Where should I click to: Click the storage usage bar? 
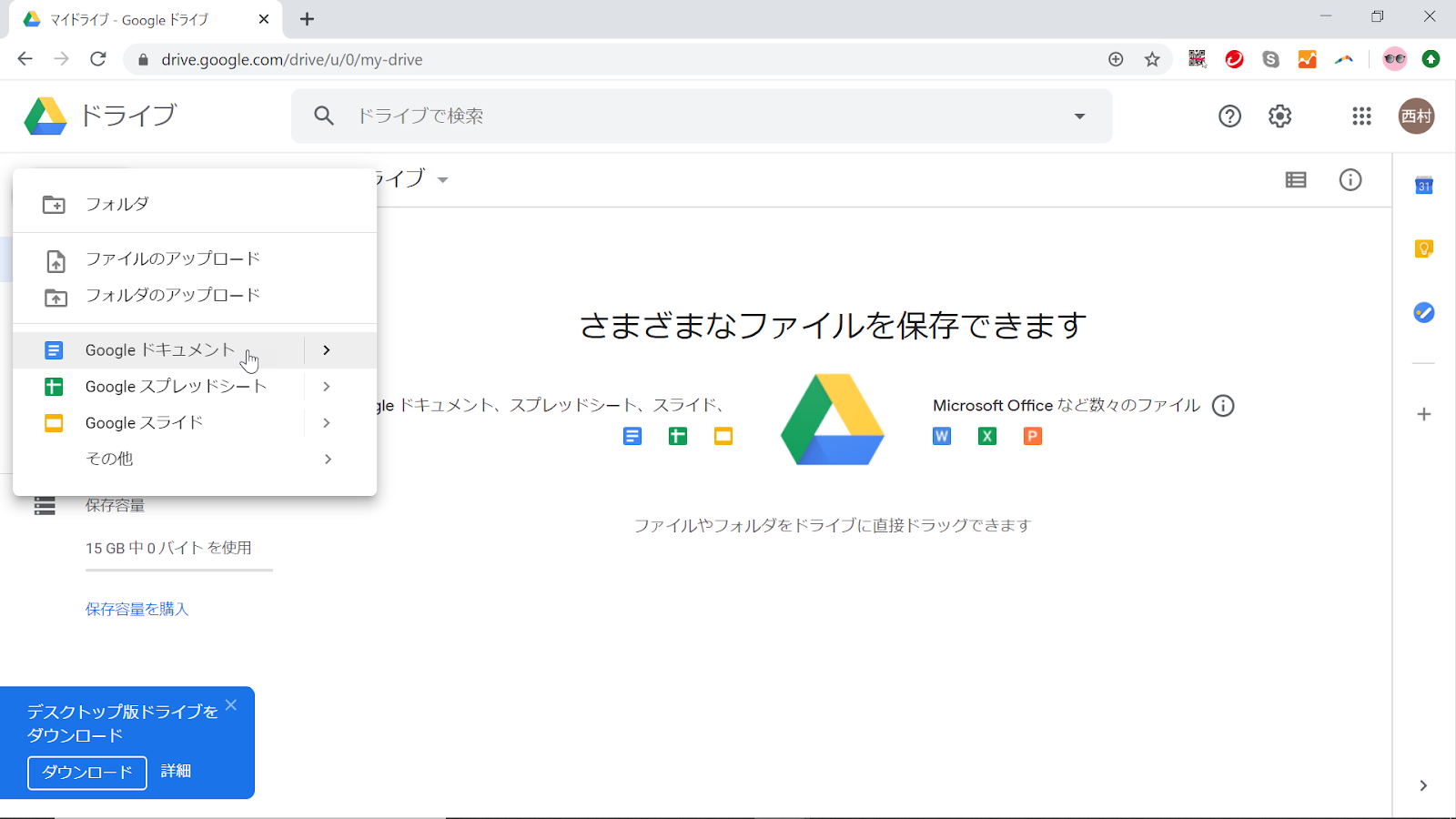click(x=179, y=571)
